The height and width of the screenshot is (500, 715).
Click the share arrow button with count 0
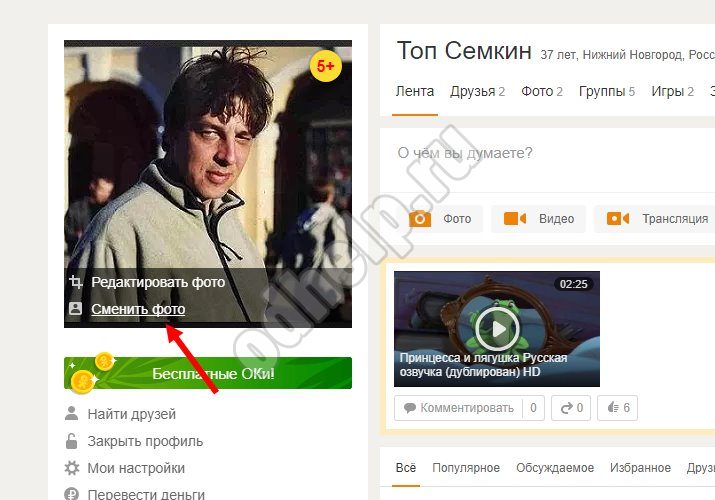coord(571,407)
